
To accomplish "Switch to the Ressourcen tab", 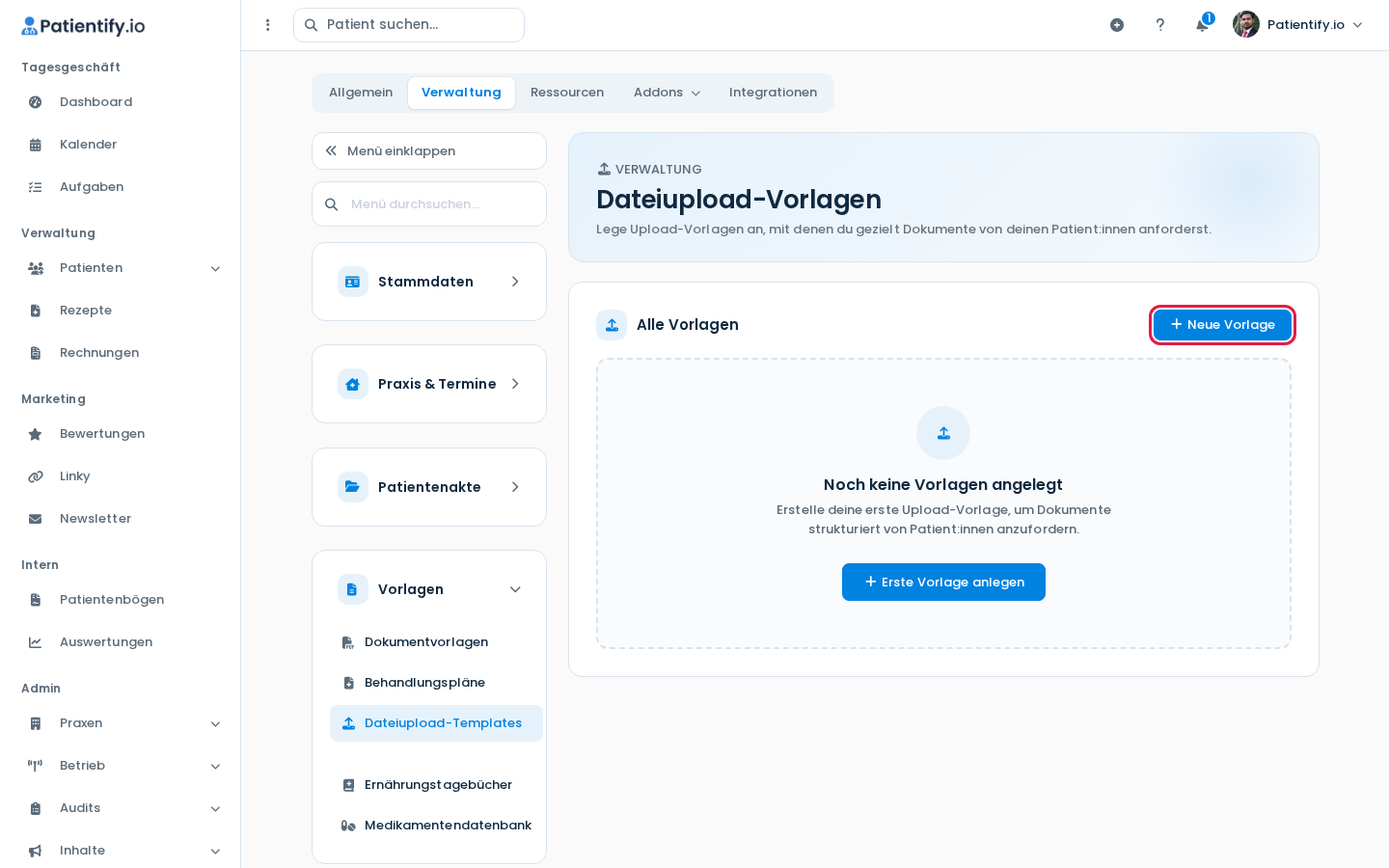I will (x=567, y=93).
